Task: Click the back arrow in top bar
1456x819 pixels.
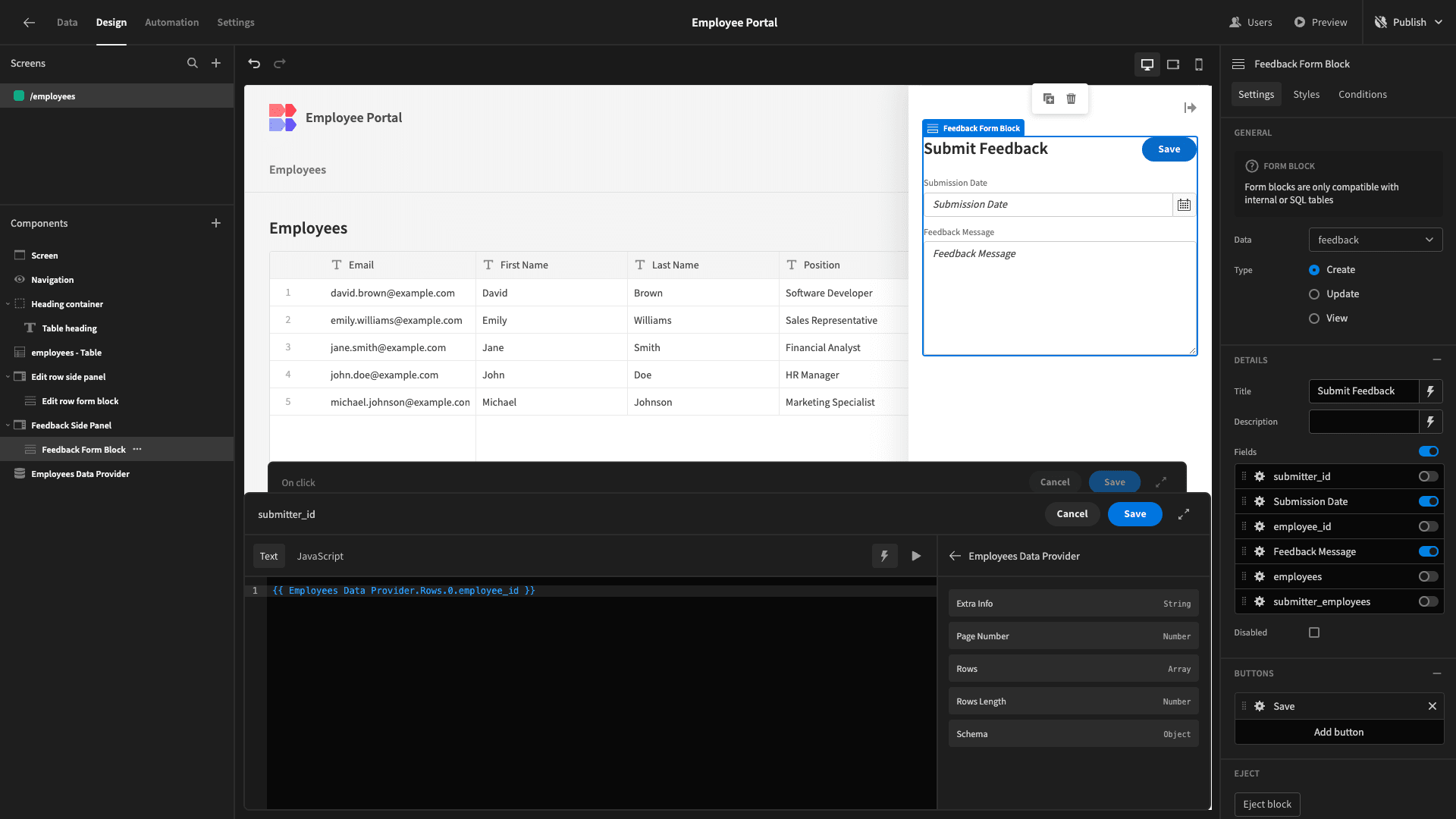Action: pos(29,23)
